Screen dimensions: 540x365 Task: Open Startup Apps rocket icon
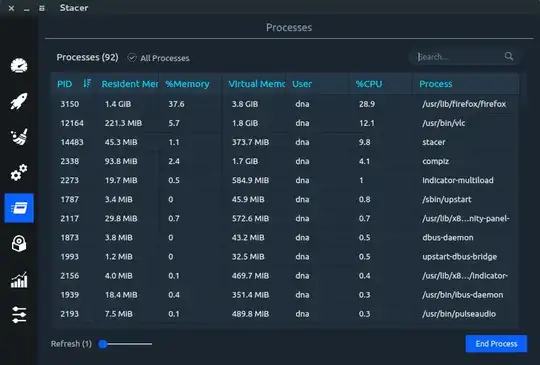point(19,101)
